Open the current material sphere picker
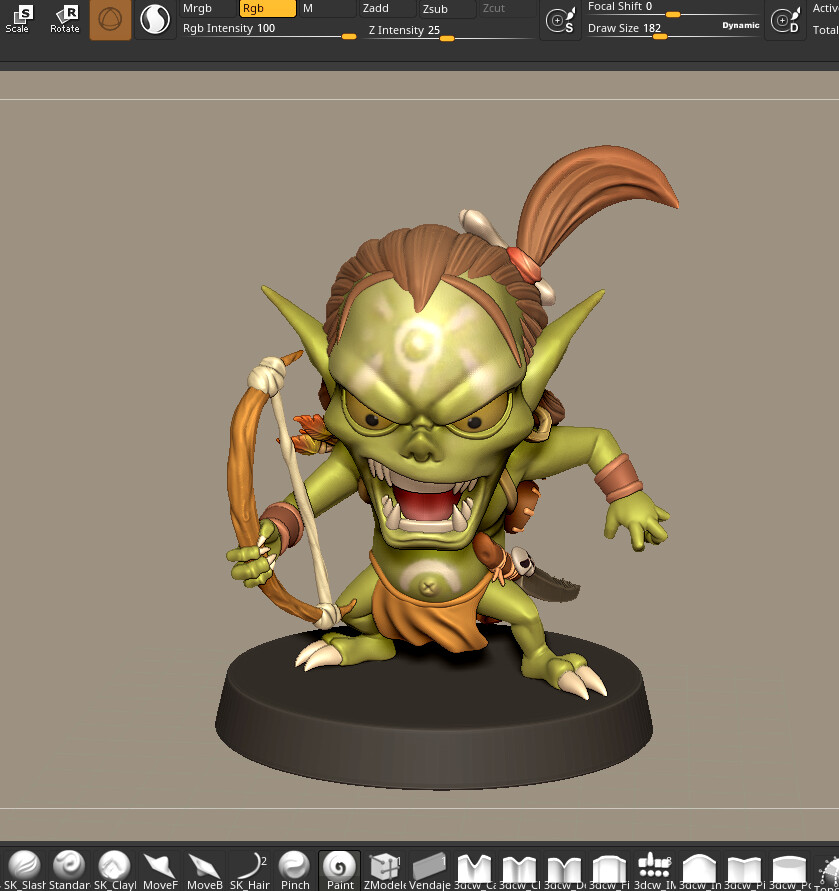839x891 pixels. coord(156,18)
